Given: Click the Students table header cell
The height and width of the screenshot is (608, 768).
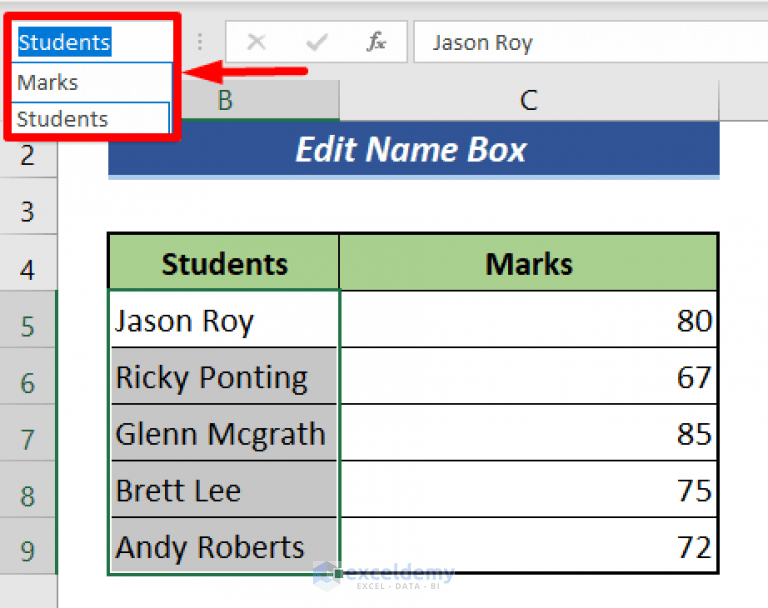Looking at the screenshot, I should [224, 262].
